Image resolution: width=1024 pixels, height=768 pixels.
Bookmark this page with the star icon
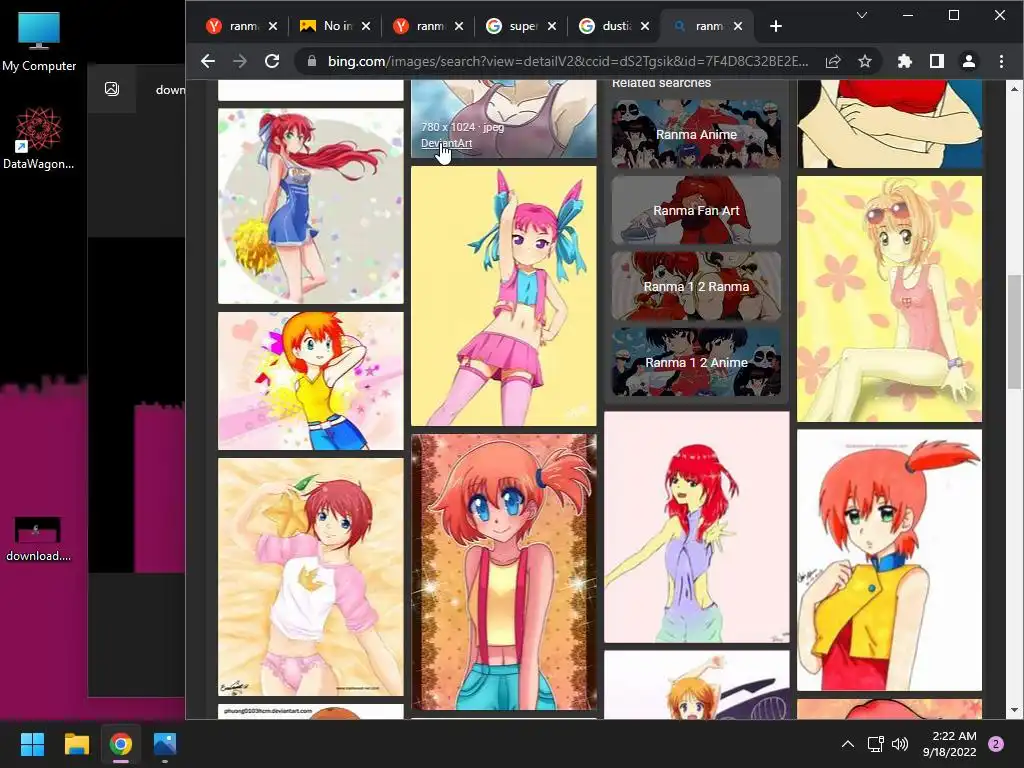[x=865, y=61]
